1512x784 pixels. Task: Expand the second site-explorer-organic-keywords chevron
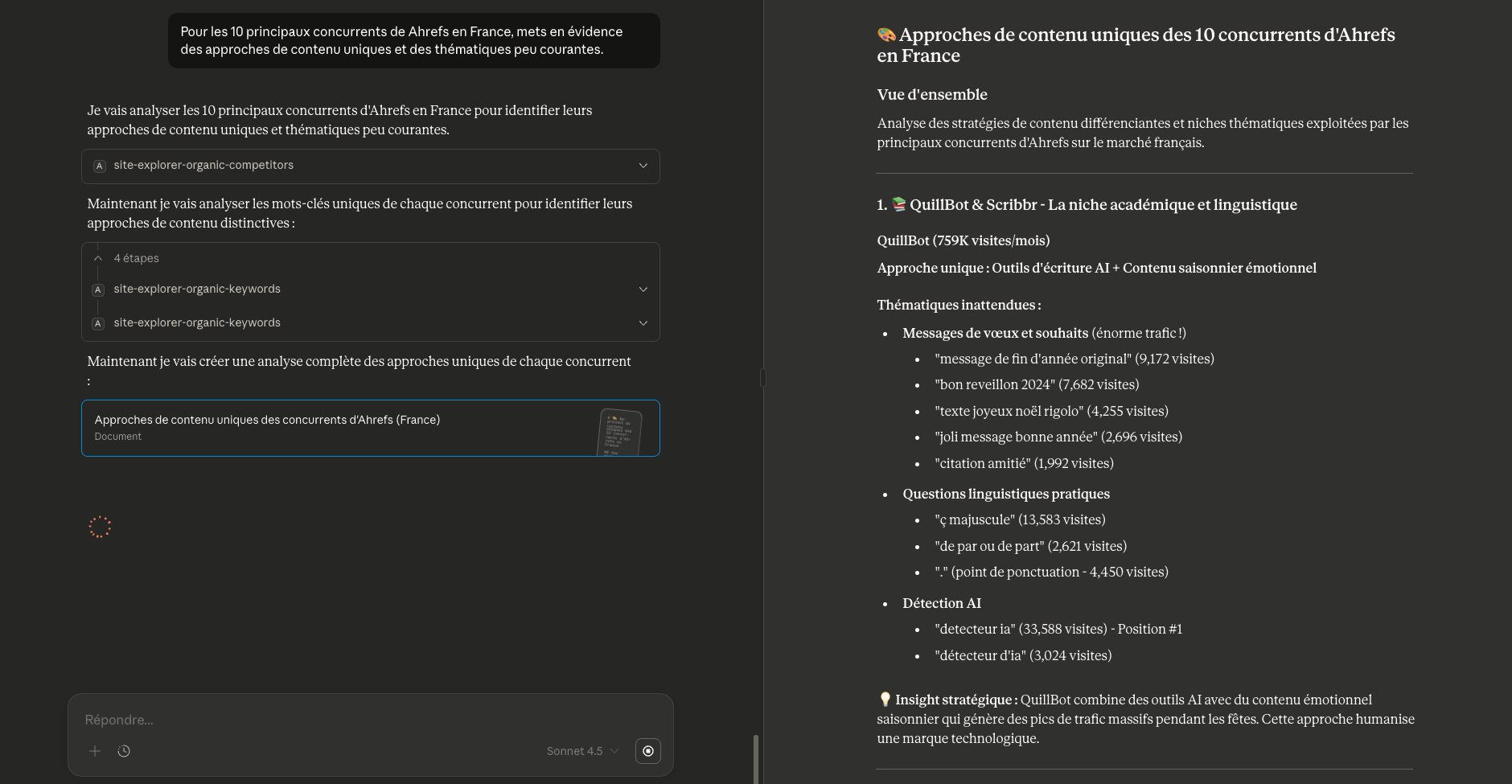tap(643, 323)
